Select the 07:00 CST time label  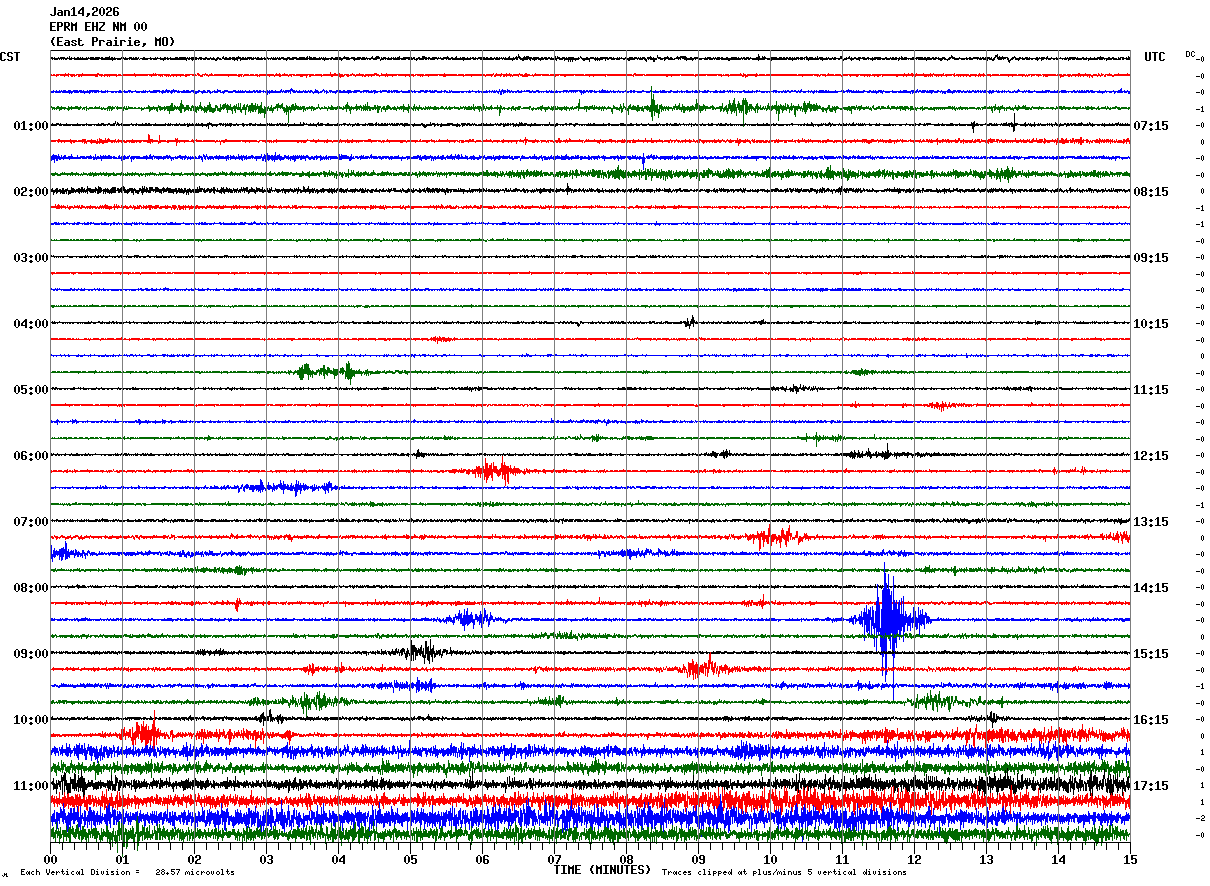pyautogui.click(x=31, y=522)
